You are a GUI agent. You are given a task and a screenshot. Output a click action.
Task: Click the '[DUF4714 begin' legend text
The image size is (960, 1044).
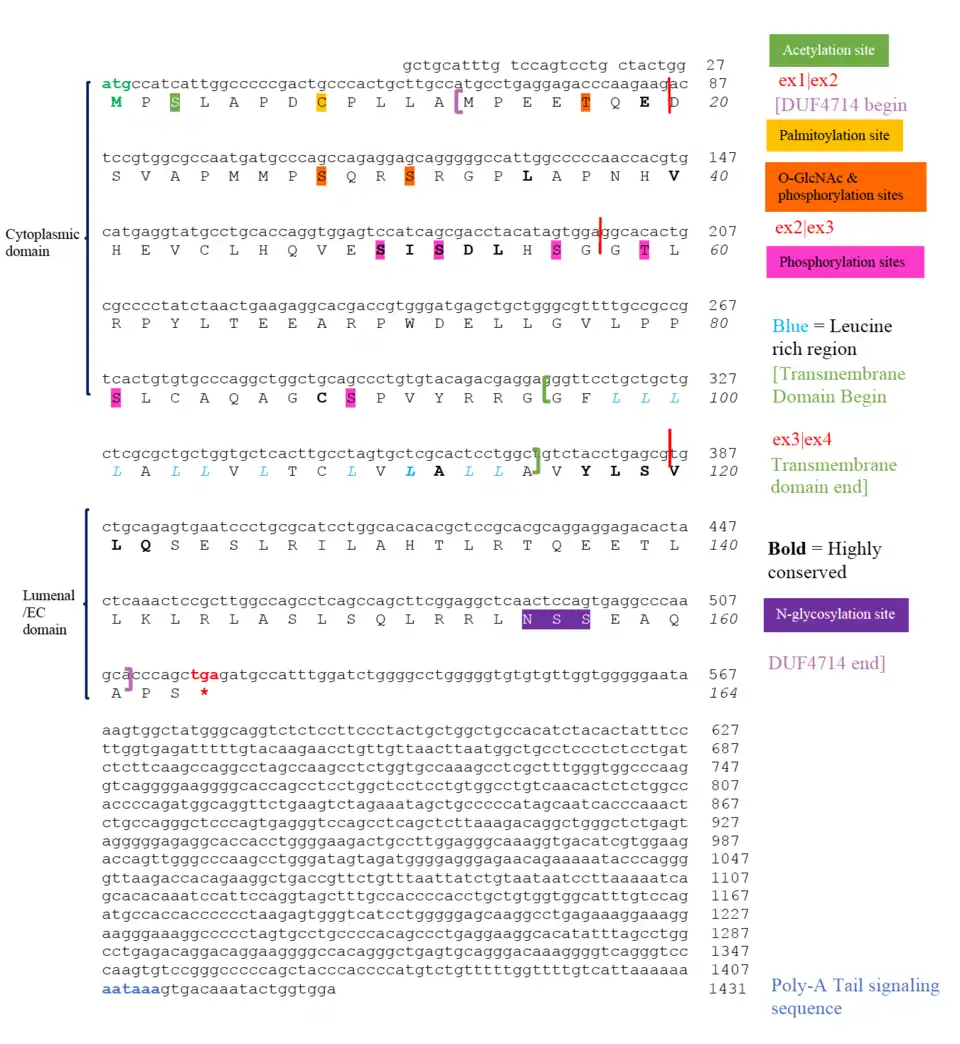pos(840,104)
